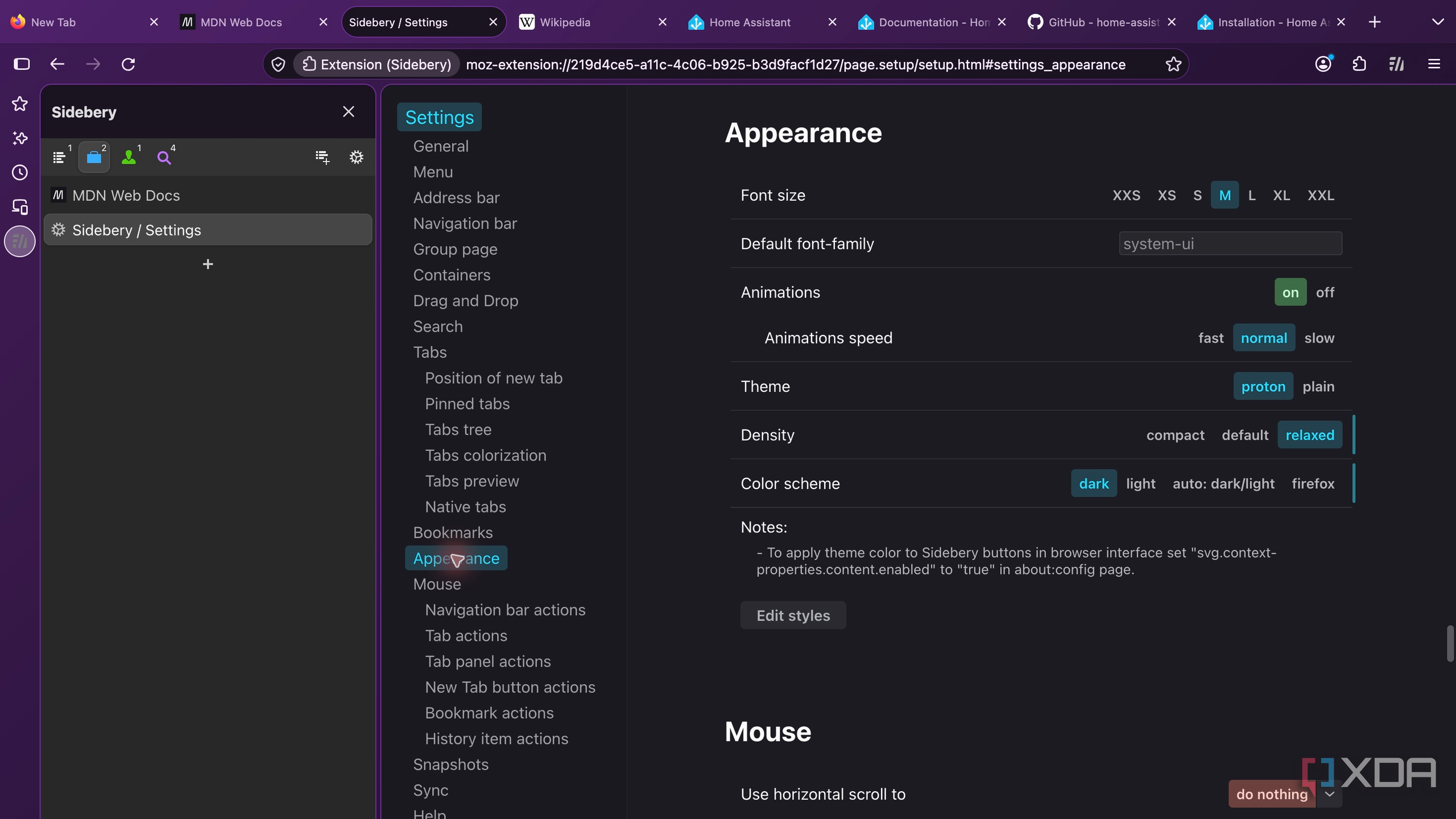Open AI chatbot sparkle sidebar icon
Image resolution: width=1456 pixels, height=819 pixels.
point(20,138)
